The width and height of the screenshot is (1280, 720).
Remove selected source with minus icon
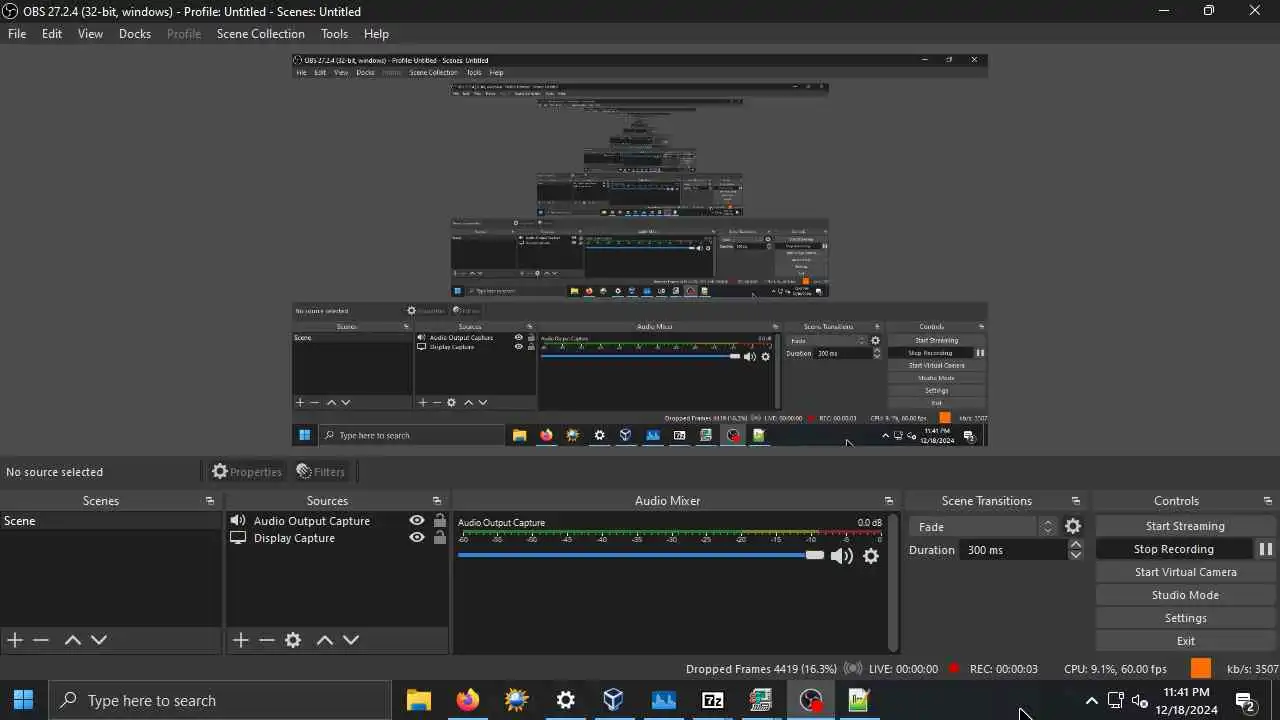pos(266,640)
